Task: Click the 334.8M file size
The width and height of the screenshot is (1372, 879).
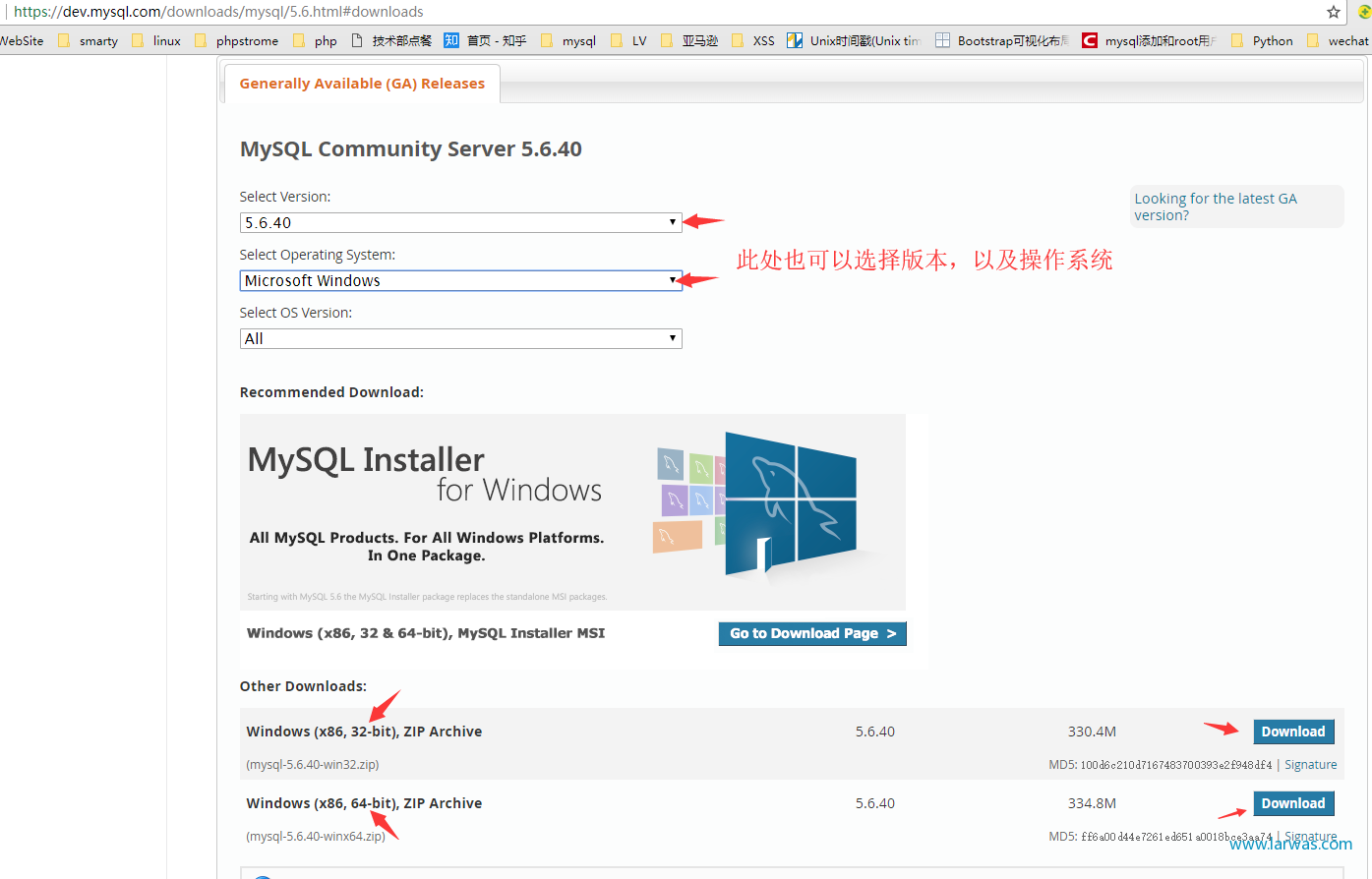Action: (x=1092, y=803)
